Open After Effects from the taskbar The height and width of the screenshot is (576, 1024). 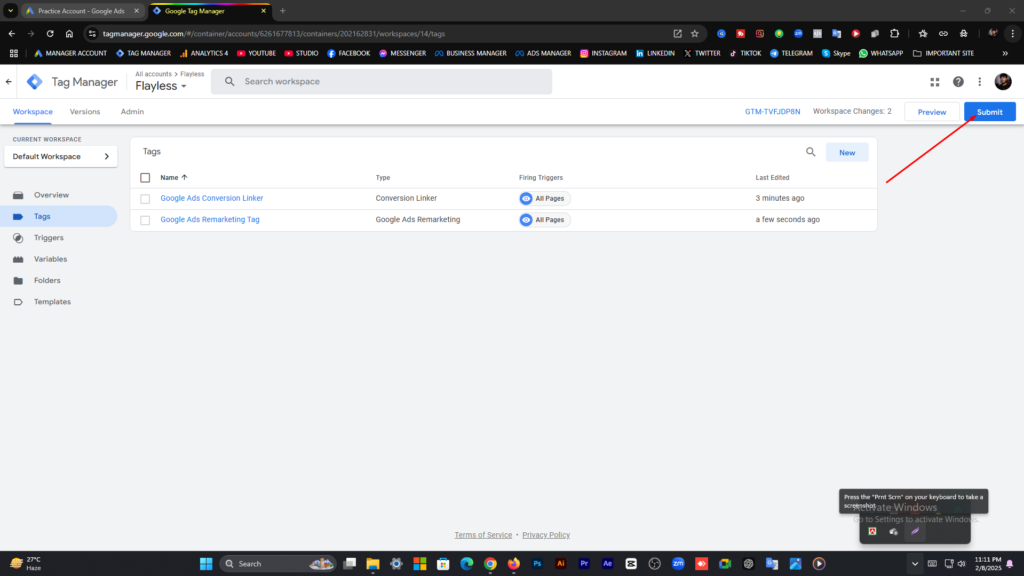(x=607, y=564)
